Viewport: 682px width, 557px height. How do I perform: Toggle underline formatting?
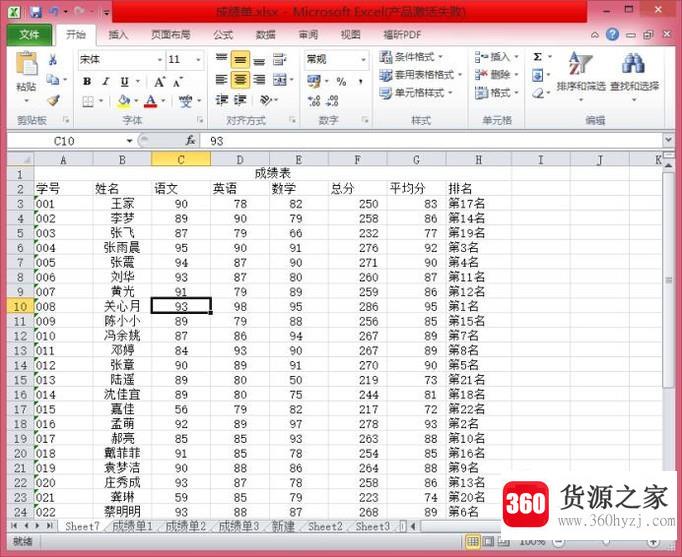pyautogui.click(x=124, y=81)
